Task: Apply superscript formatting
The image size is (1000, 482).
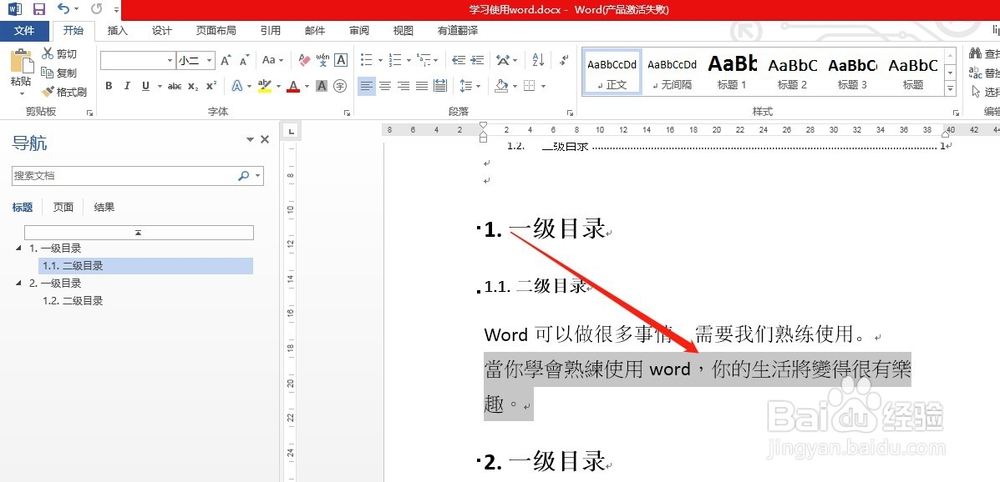Action: point(211,85)
